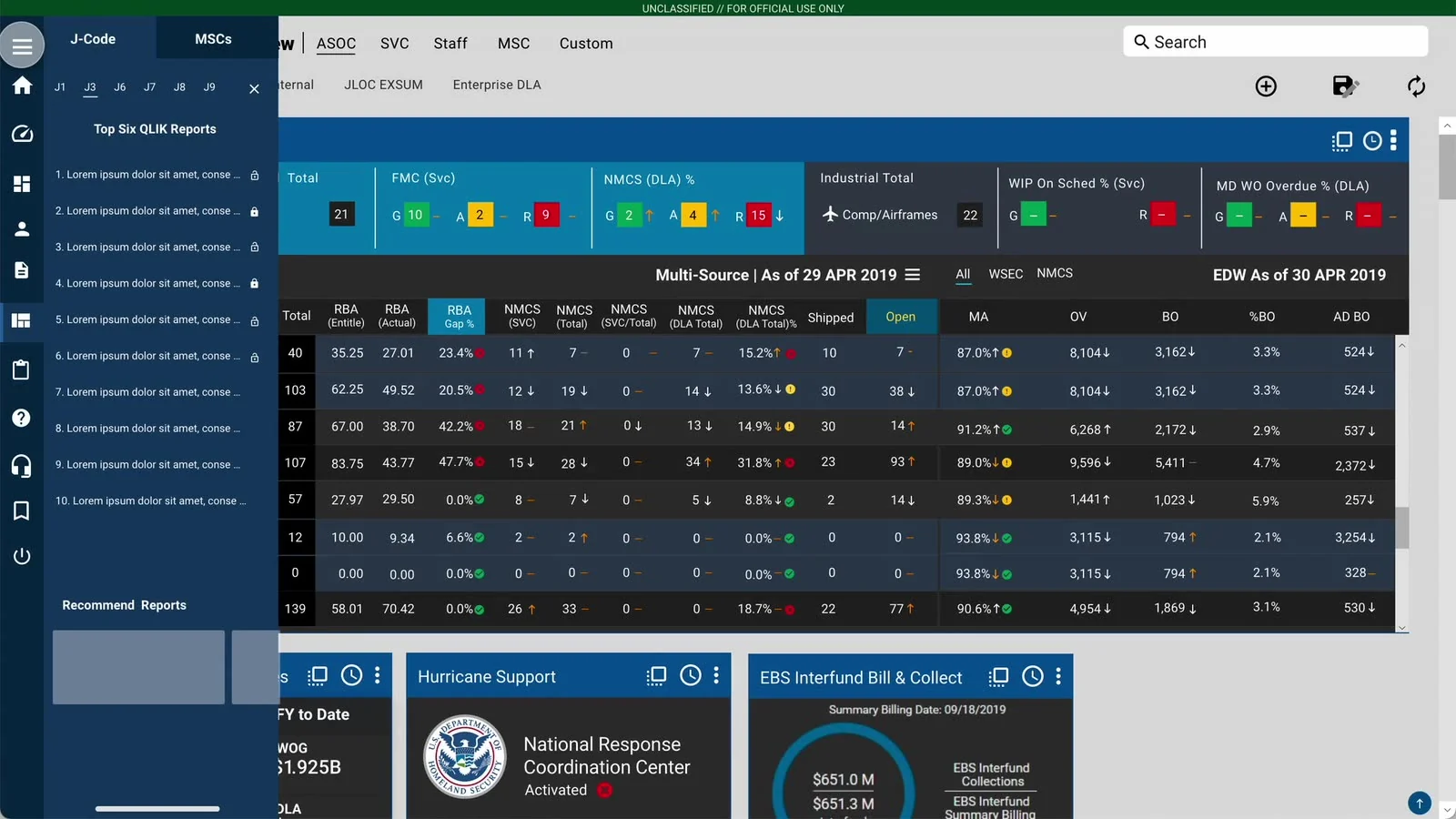
Task: Select the J1 code tab
Action: click(x=60, y=87)
